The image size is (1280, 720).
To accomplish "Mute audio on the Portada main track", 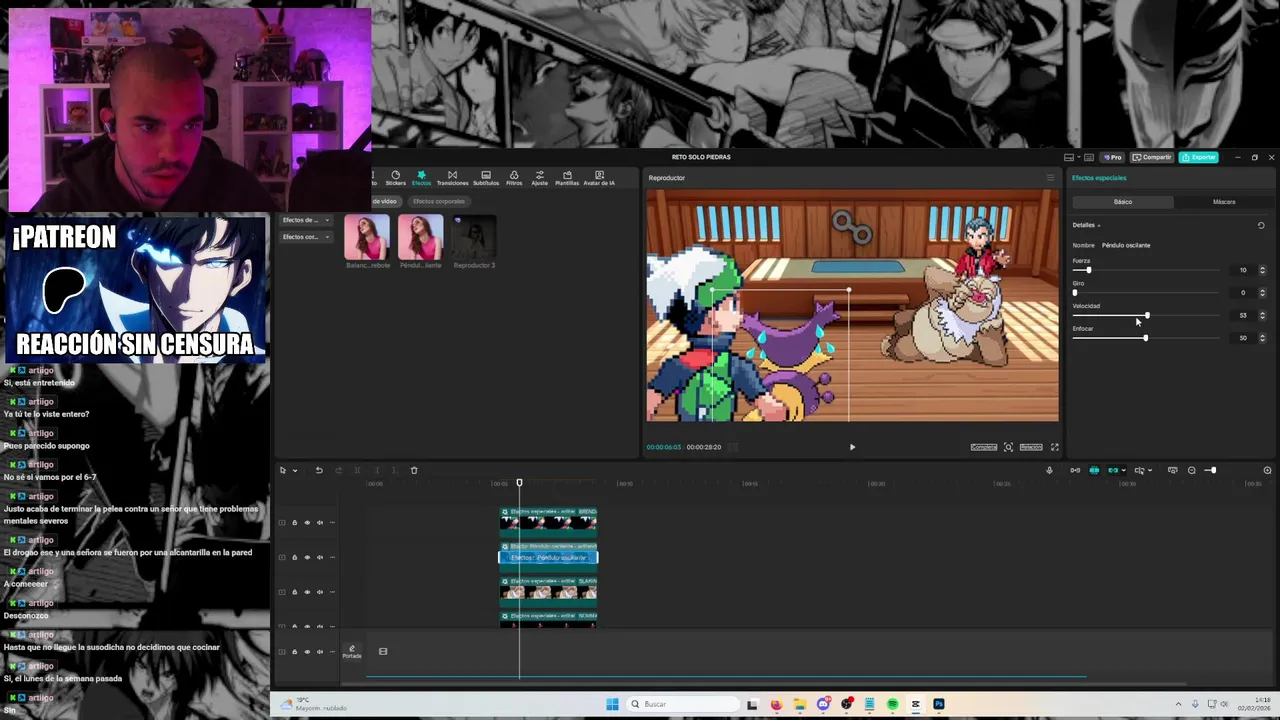I will [320, 652].
